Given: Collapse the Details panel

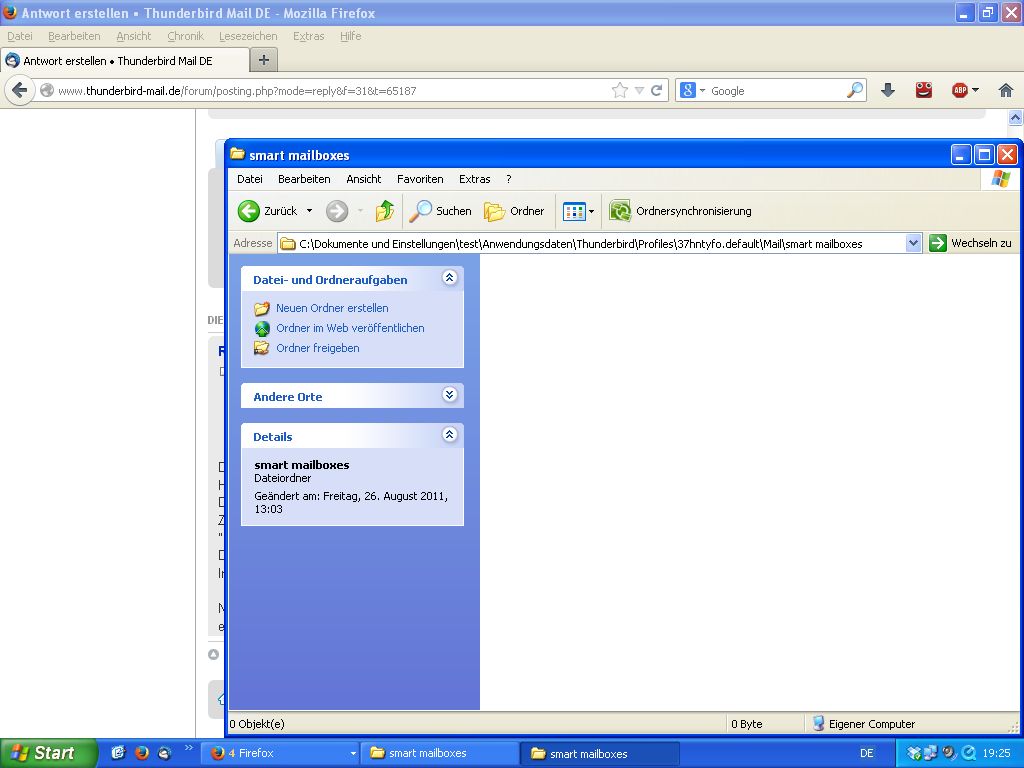Looking at the screenshot, I should tap(449, 434).
